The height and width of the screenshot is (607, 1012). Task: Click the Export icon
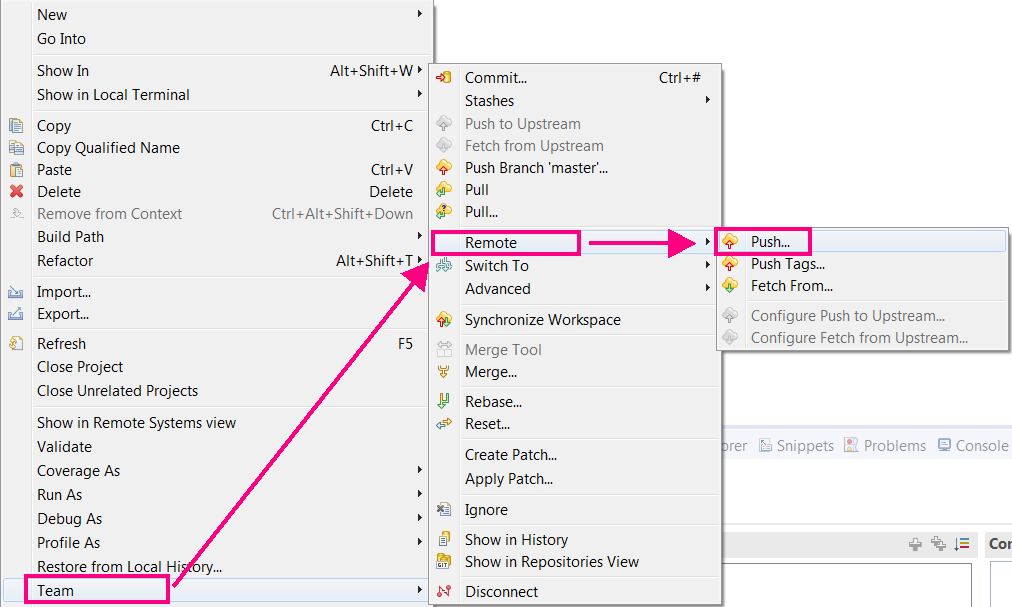(16, 314)
